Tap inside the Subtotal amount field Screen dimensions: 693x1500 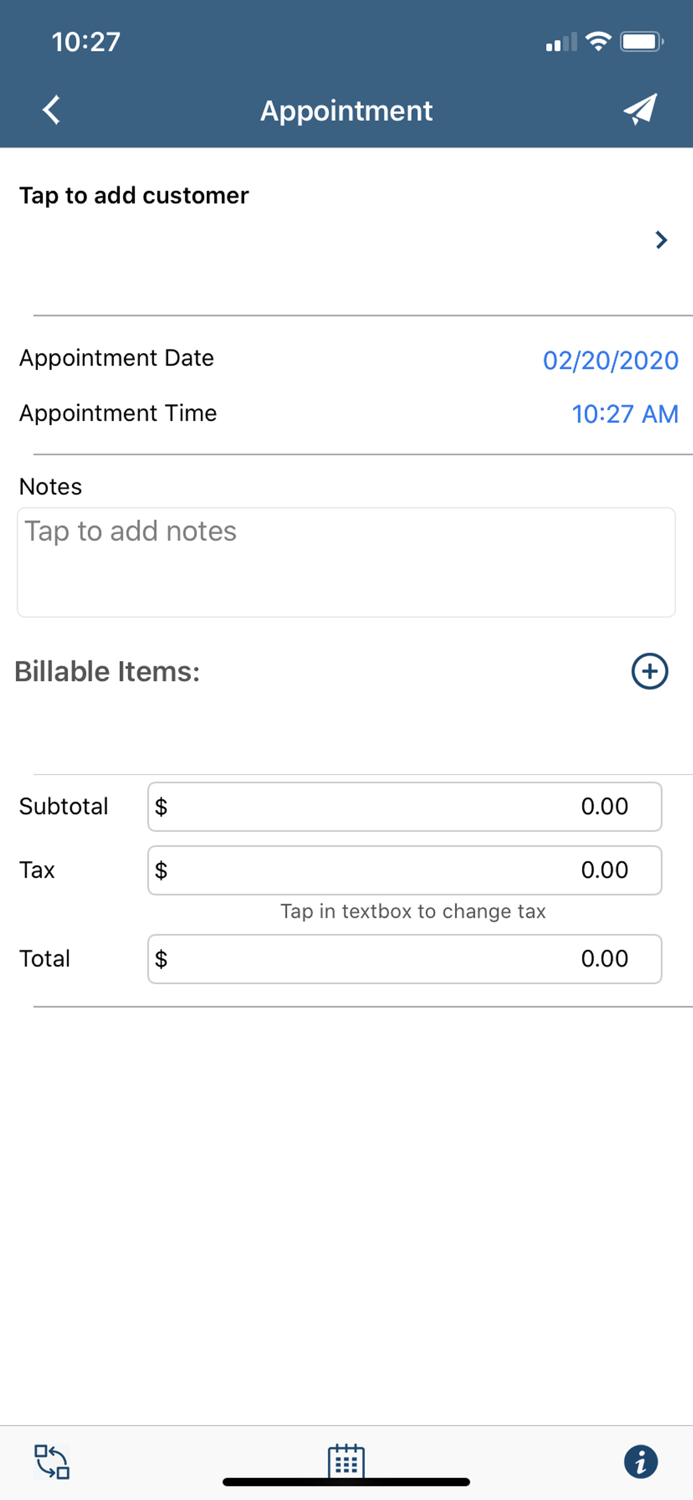pos(404,806)
